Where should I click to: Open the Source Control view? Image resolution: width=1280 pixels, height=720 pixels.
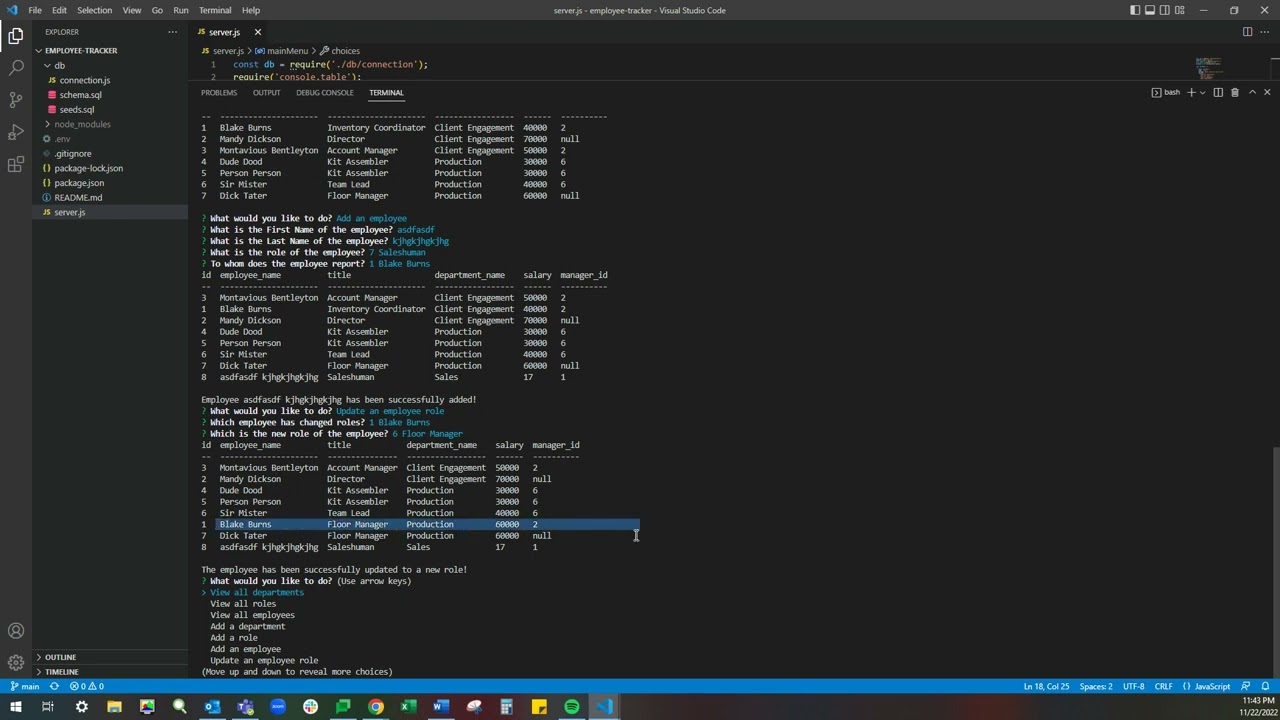pos(16,100)
